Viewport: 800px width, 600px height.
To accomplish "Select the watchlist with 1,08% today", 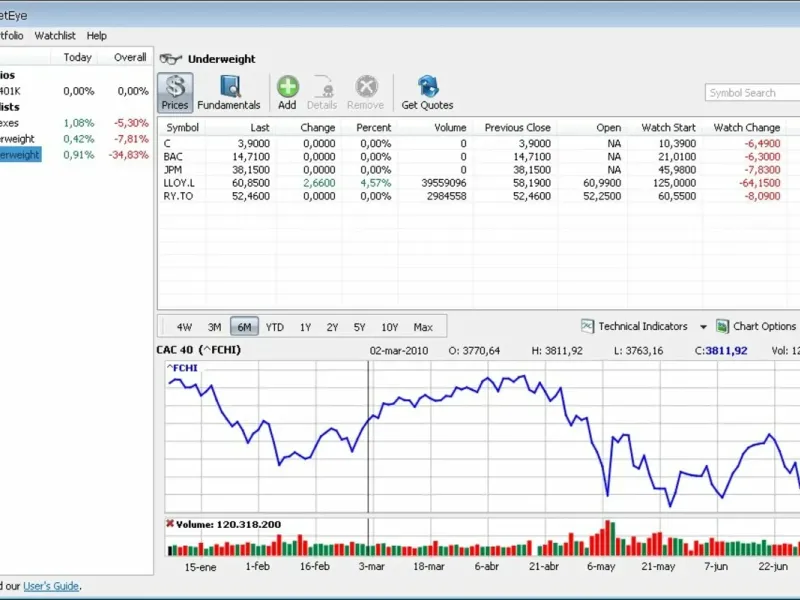I will click(76, 123).
